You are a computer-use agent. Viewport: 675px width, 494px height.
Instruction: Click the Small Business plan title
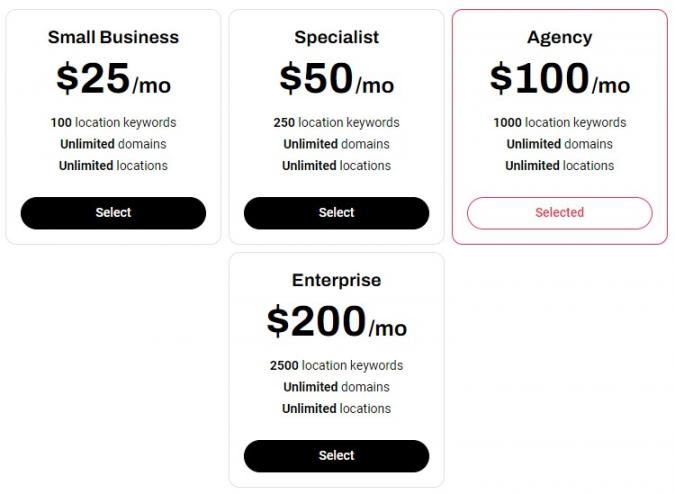(113, 38)
